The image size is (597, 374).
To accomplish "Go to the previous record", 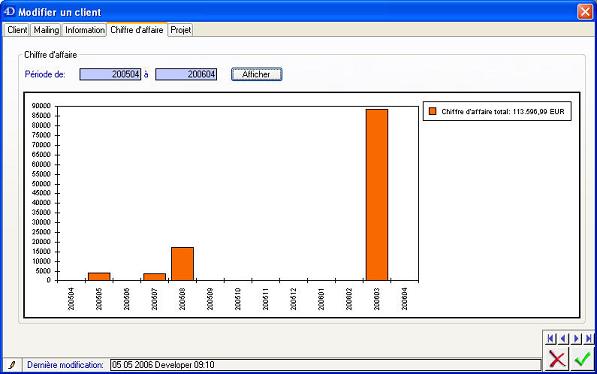I will [563, 338].
